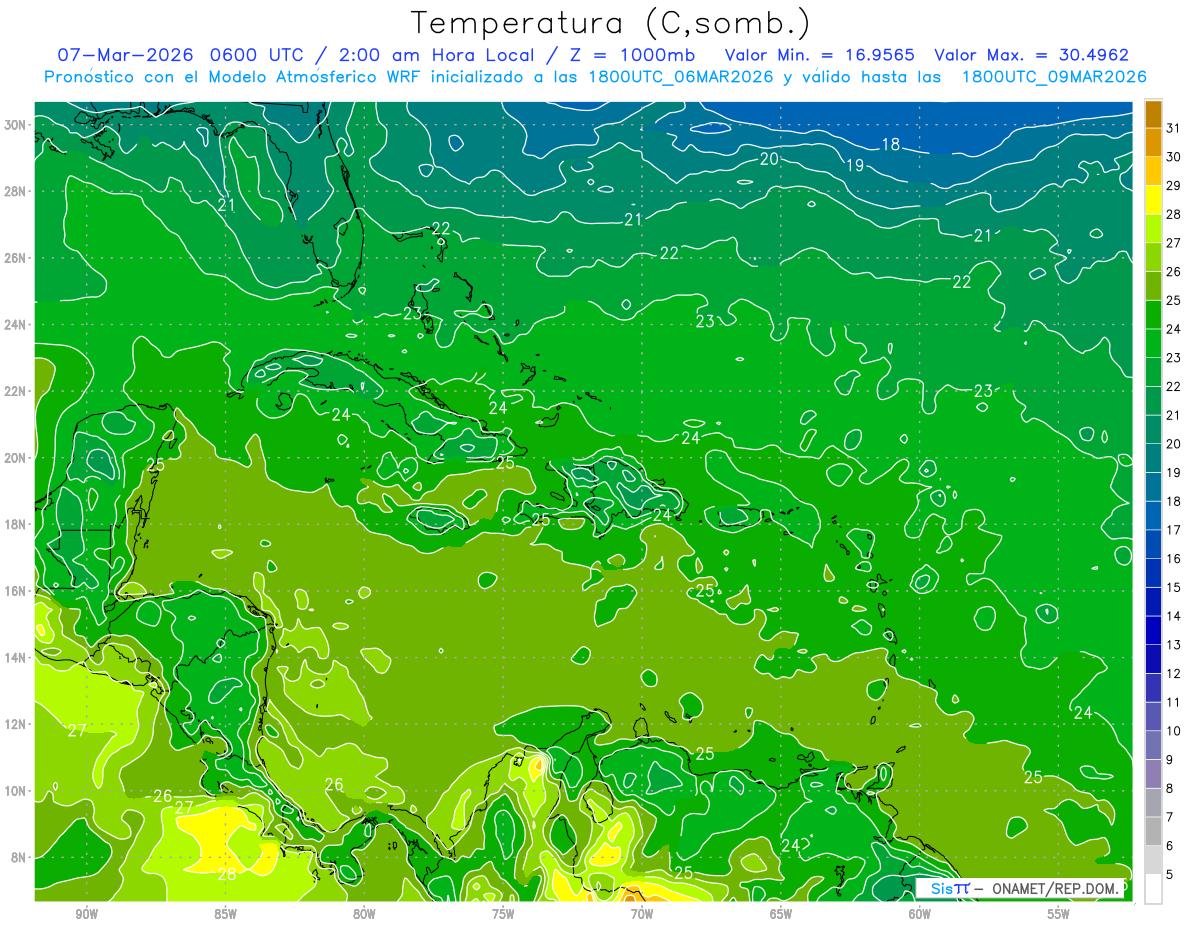Select 'Valor Max. = 30.4962' text
This screenshot has height=927, width=1200.
coord(1032,55)
